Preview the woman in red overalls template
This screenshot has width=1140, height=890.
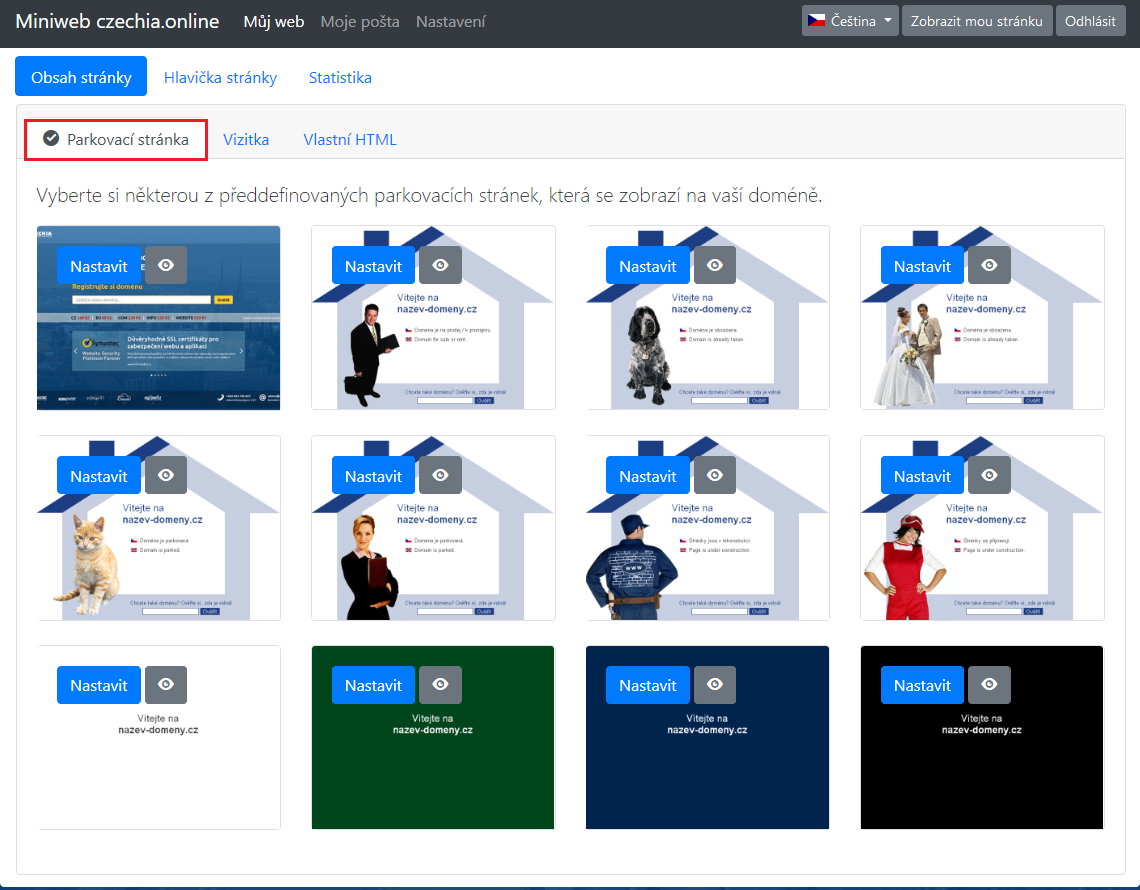[x=989, y=475]
